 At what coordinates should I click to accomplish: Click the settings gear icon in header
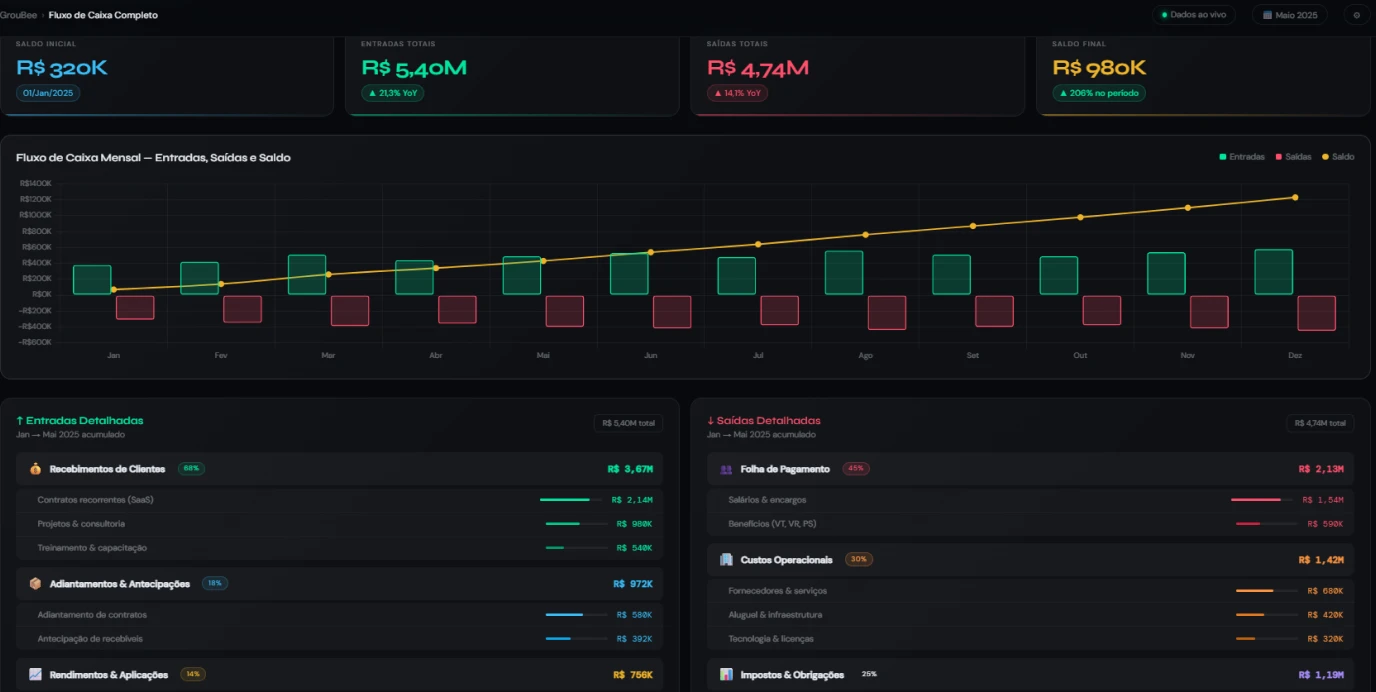tap(1357, 15)
